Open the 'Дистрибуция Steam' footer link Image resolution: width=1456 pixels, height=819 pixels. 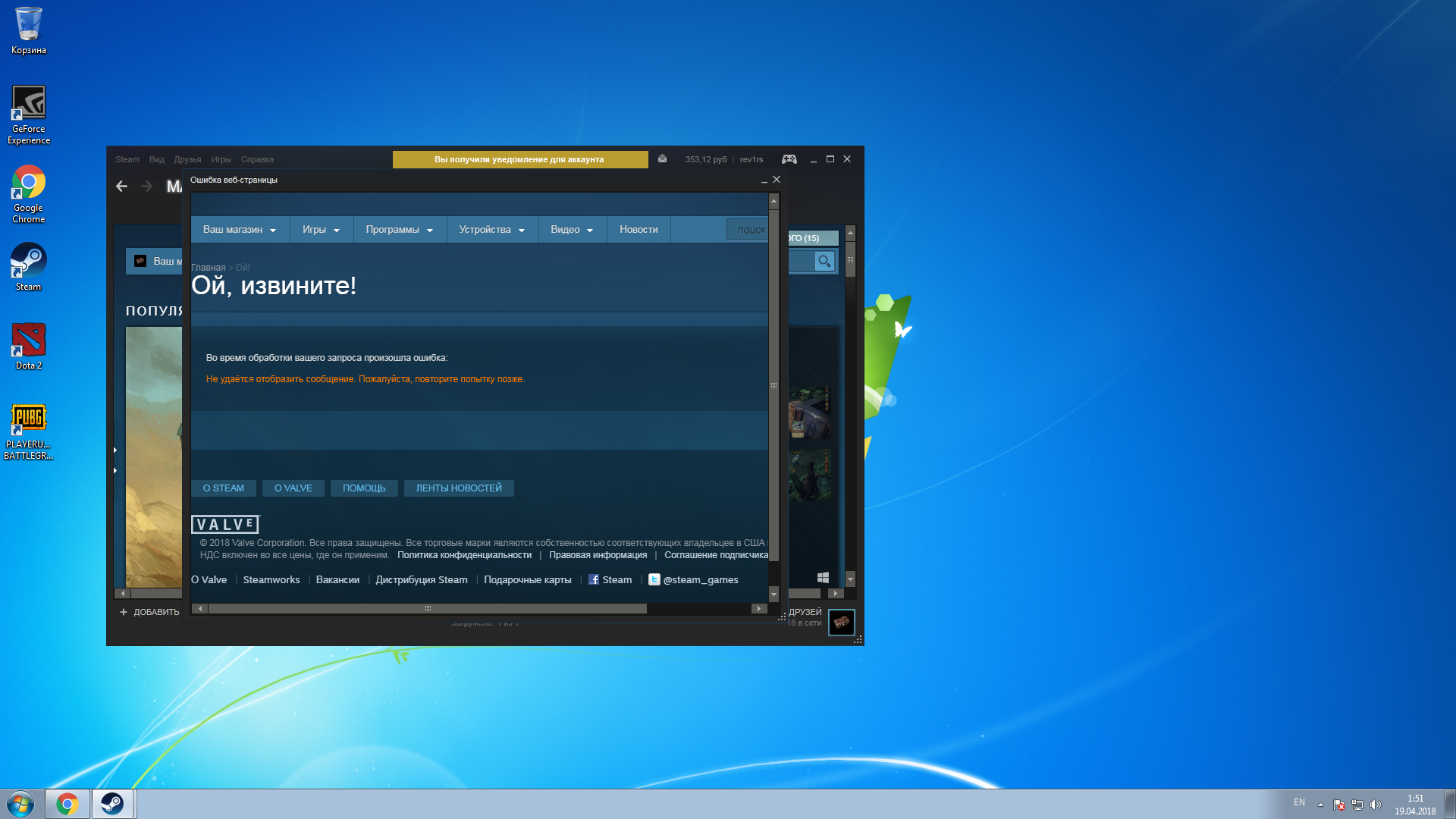coord(422,580)
